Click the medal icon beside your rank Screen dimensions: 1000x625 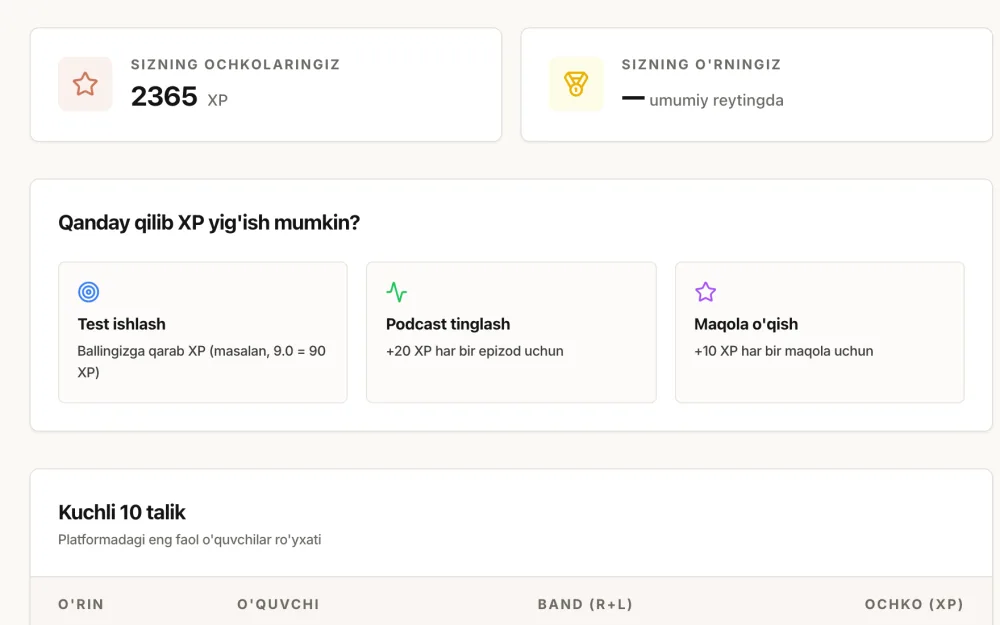pyautogui.click(x=576, y=84)
